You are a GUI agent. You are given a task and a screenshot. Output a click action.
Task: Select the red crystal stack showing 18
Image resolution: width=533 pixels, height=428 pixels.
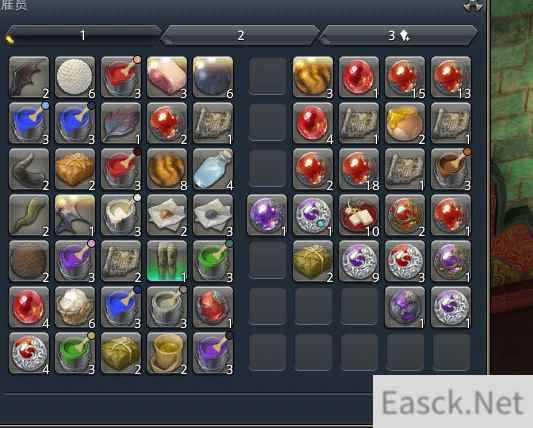point(359,169)
